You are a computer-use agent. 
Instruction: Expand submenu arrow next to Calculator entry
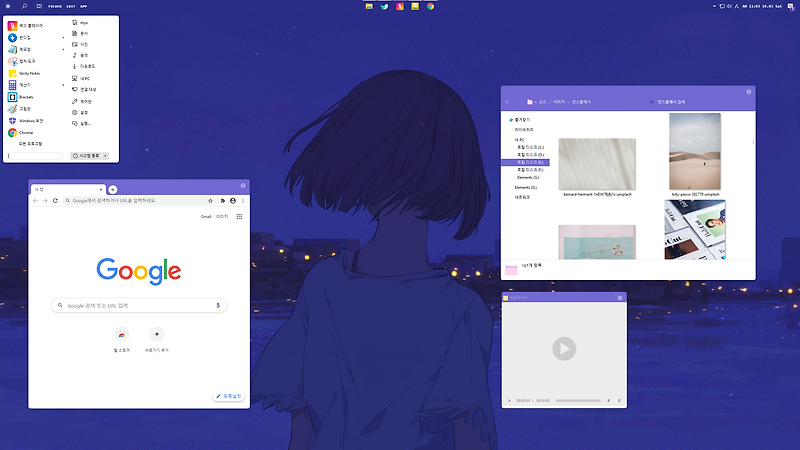coord(63,85)
